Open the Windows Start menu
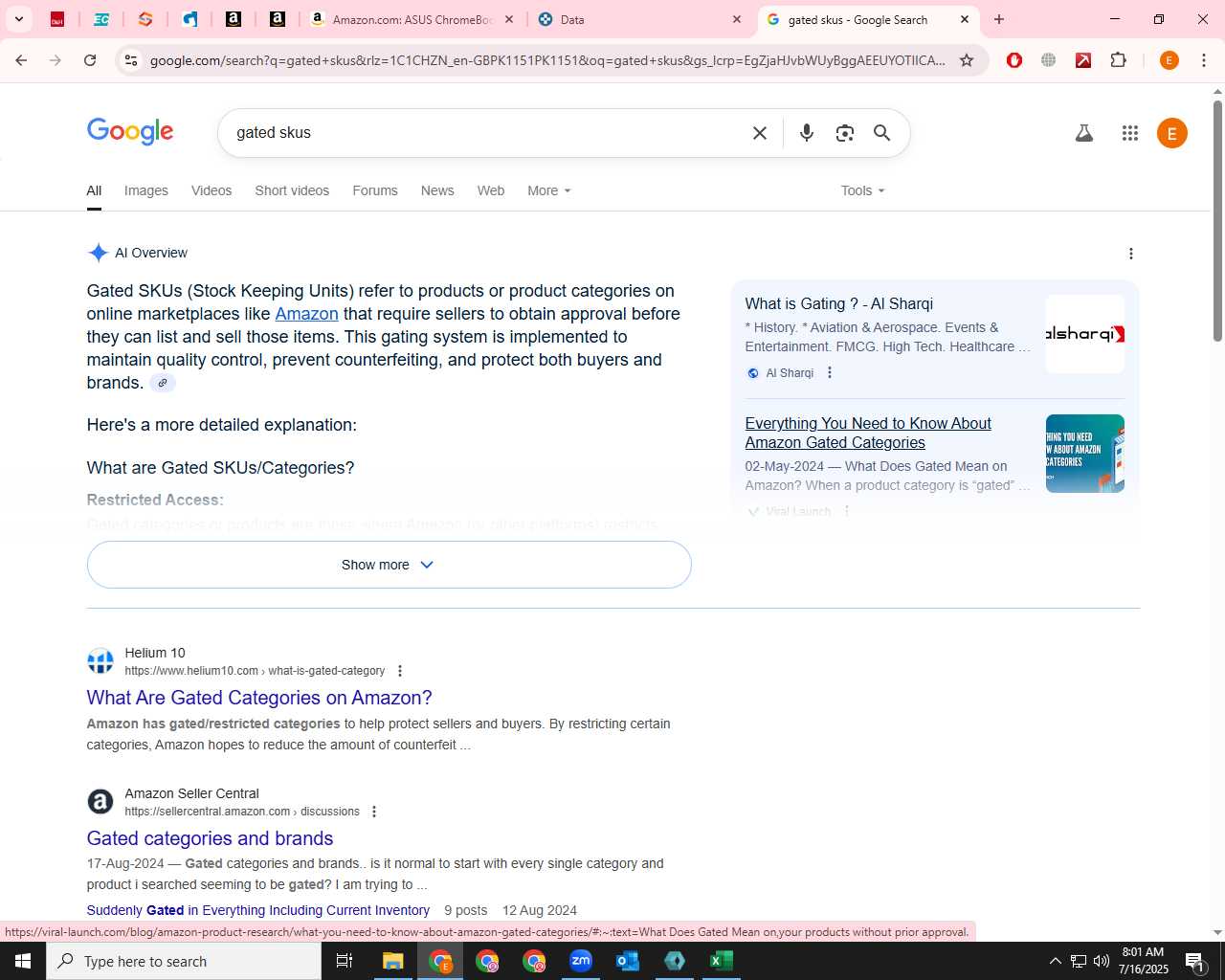This screenshot has width=1225, height=980. 23,961
